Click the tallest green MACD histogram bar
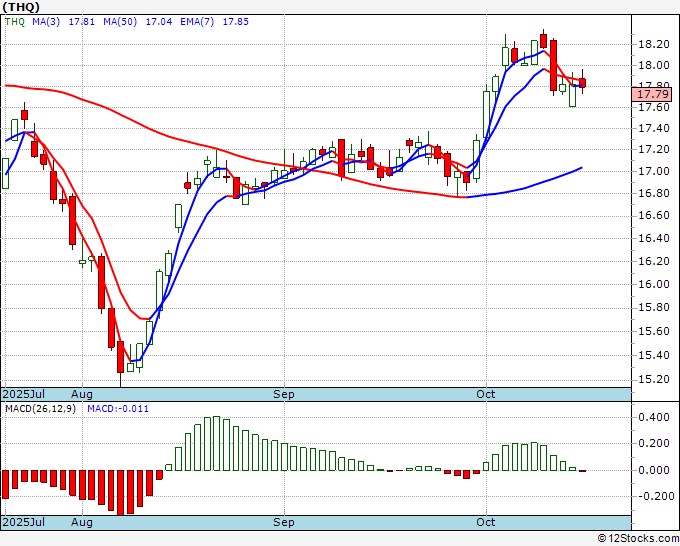Image resolution: width=680 pixels, height=546 pixels. (x=216, y=444)
